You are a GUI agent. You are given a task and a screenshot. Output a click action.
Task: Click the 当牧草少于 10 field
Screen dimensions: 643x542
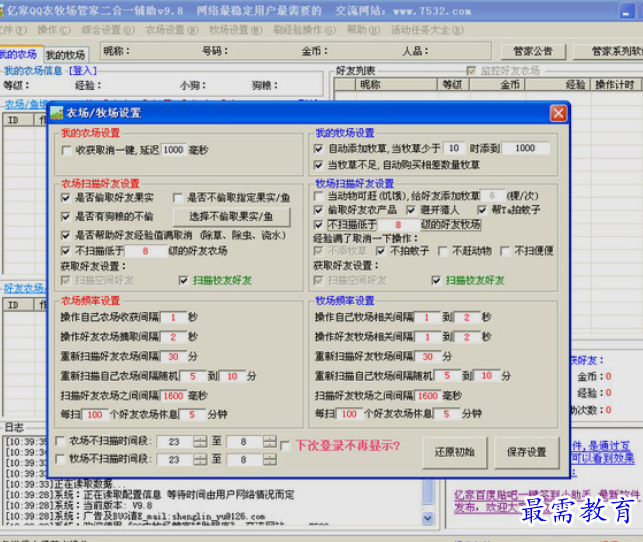454,148
